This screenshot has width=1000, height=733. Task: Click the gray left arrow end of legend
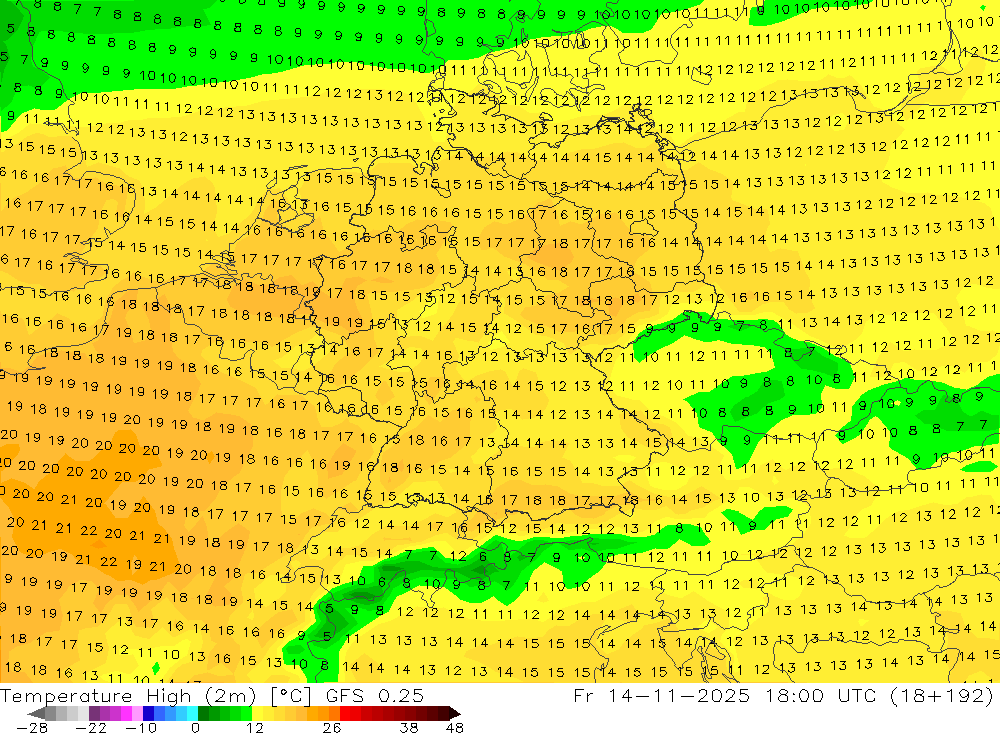coord(36,713)
